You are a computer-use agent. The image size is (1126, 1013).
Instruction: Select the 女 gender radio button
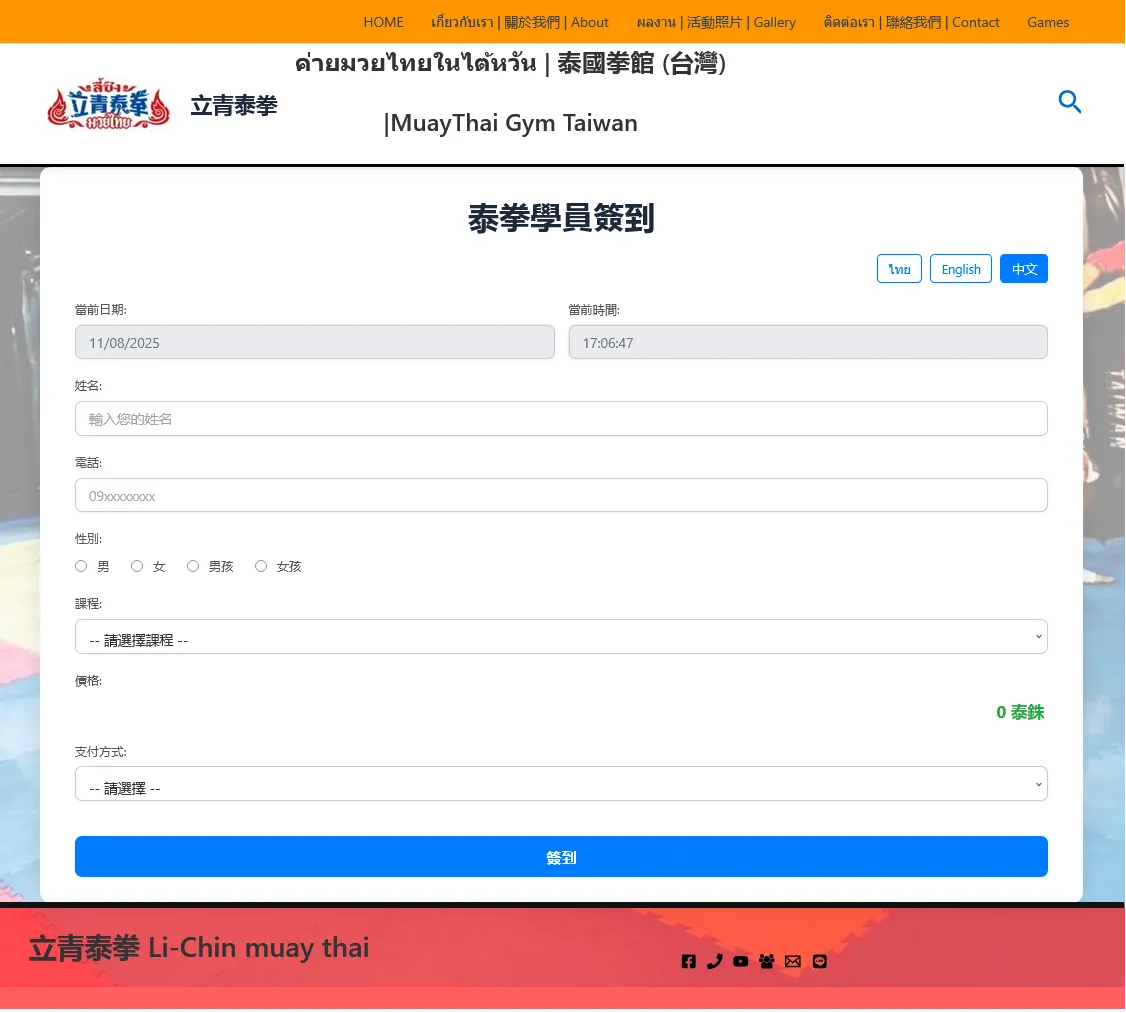(x=137, y=566)
